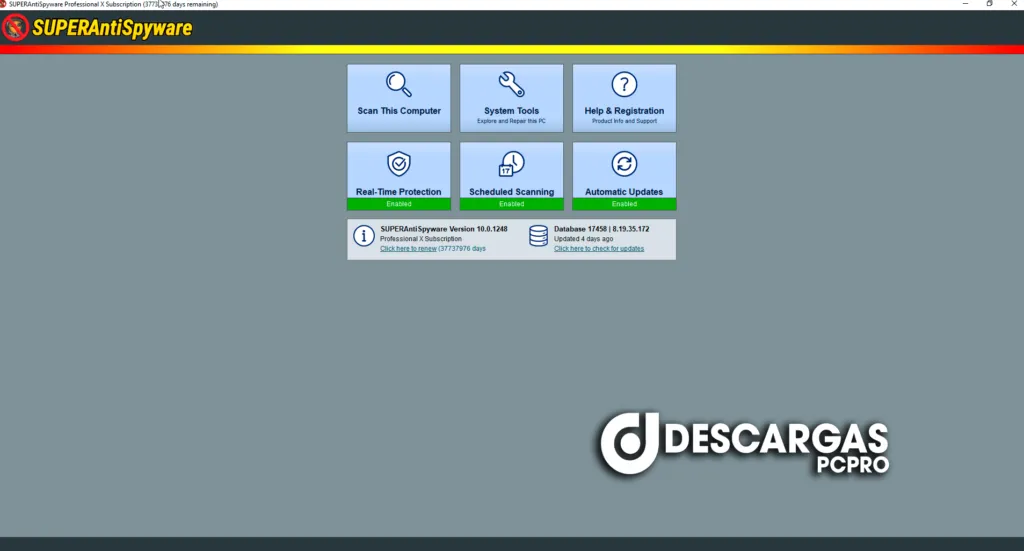Open "Click here to check for updates" link
Viewport: 1024px width, 551px height.
coord(599,249)
